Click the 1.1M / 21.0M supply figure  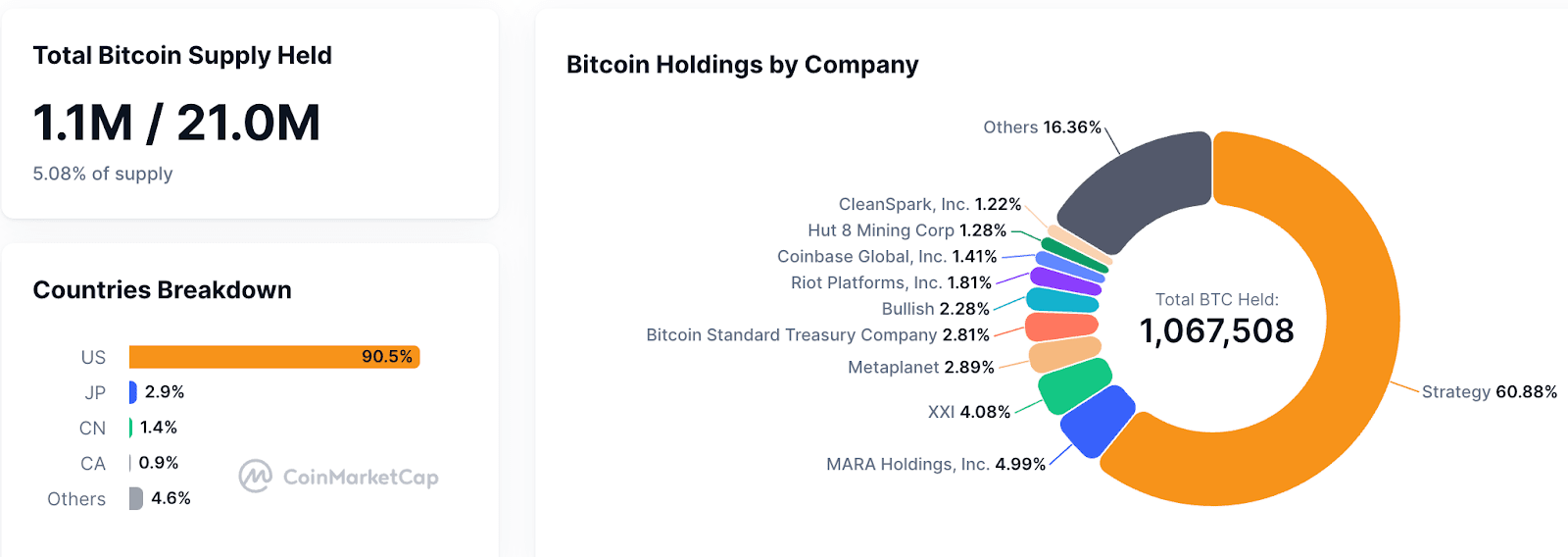[x=176, y=123]
